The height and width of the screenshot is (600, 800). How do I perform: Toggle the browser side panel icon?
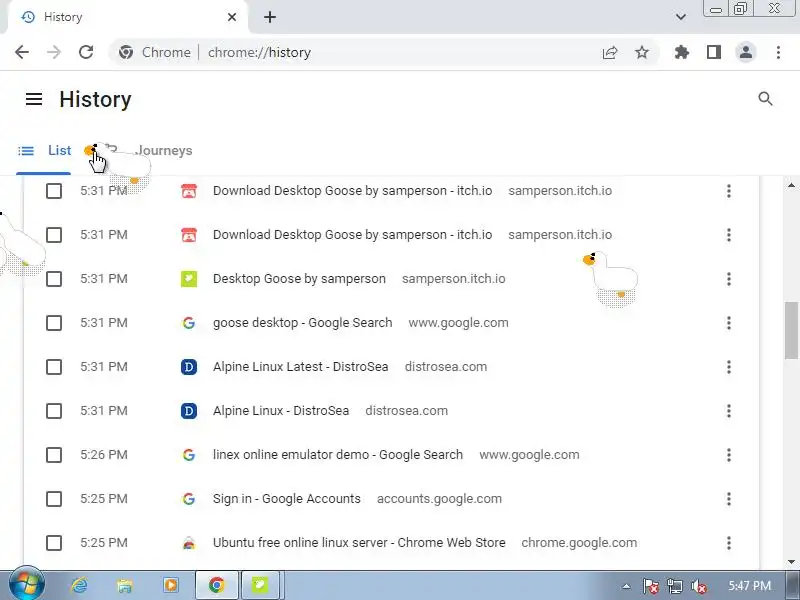tap(714, 52)
